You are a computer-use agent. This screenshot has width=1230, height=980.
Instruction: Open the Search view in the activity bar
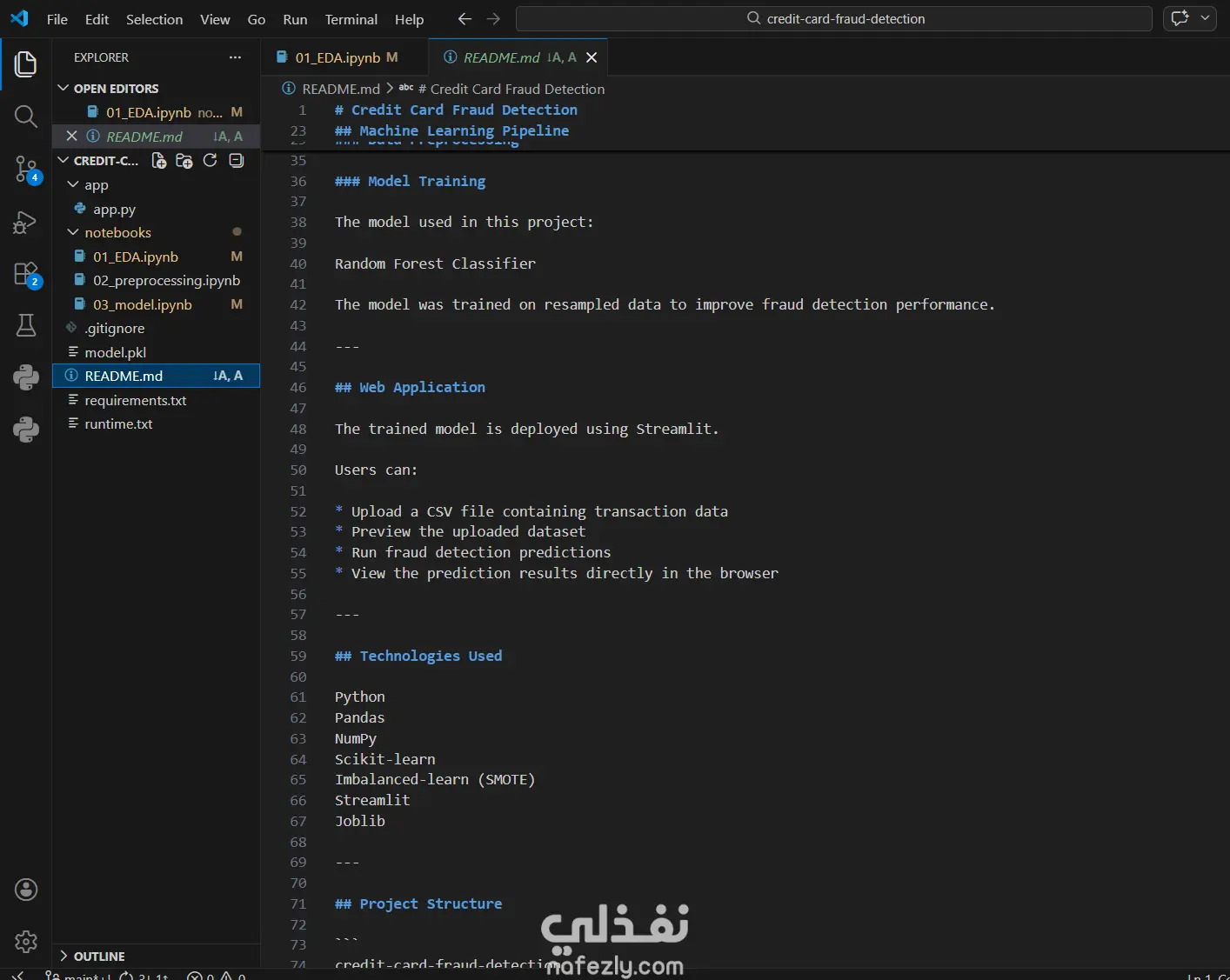(26, 117)
